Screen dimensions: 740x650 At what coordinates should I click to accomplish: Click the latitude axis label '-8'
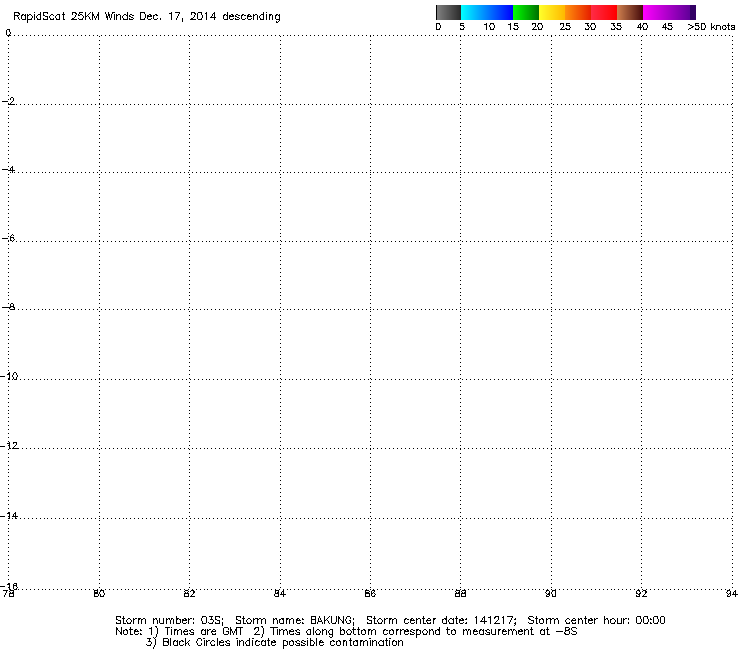(8, 307)
